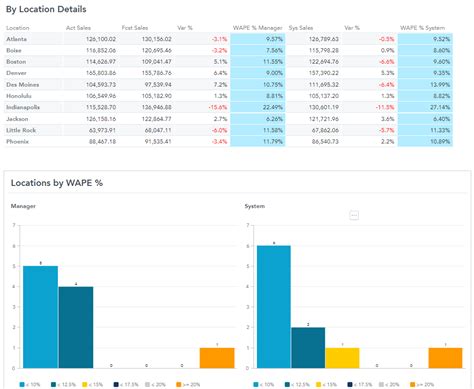Click the '< 10%' legend swatch under Manager chart
Viewport: 474px width, 389px height.
tap(22, 385)
